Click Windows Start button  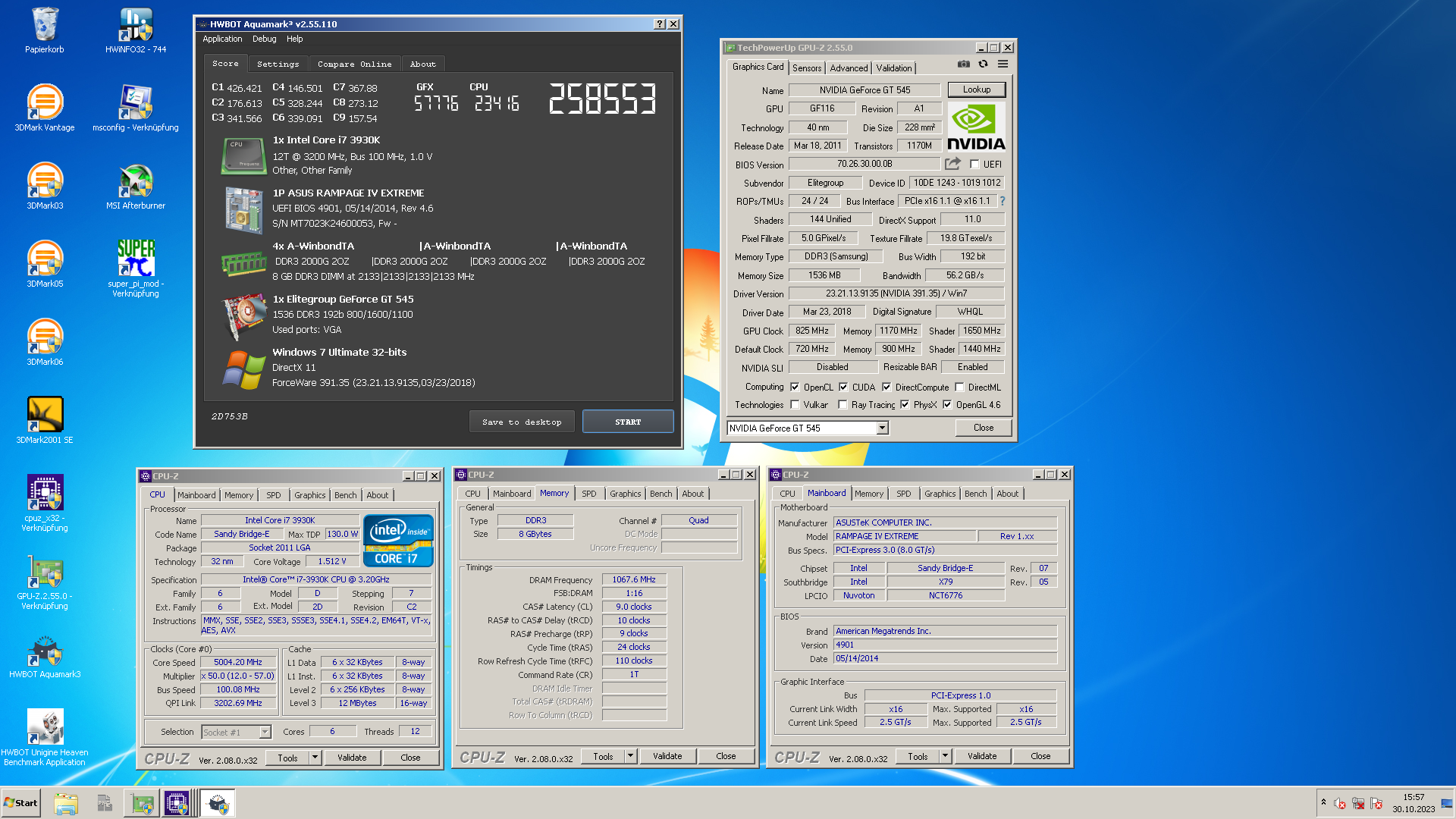click(20, 803)
